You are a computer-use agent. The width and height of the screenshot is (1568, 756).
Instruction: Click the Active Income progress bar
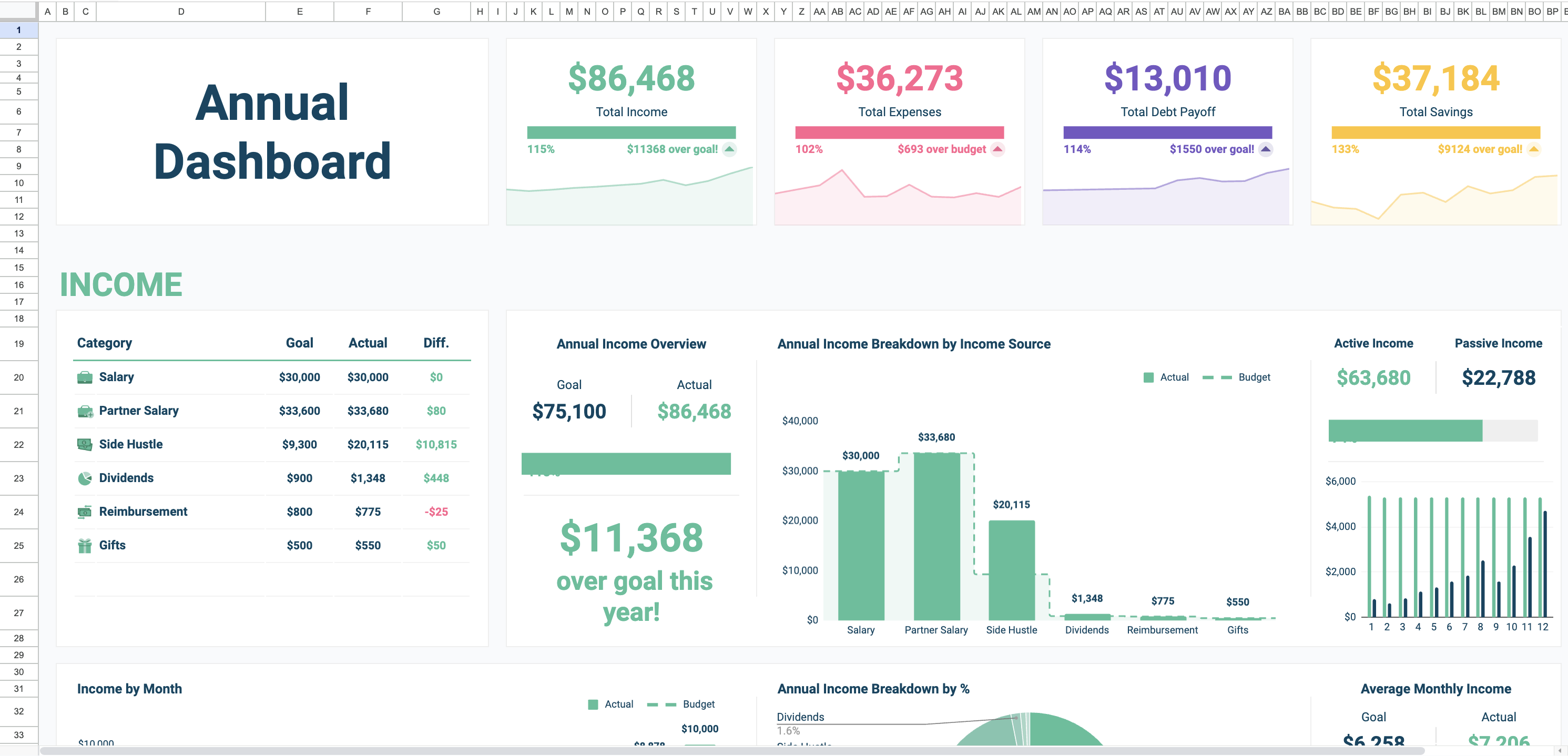coord(1433,431)
